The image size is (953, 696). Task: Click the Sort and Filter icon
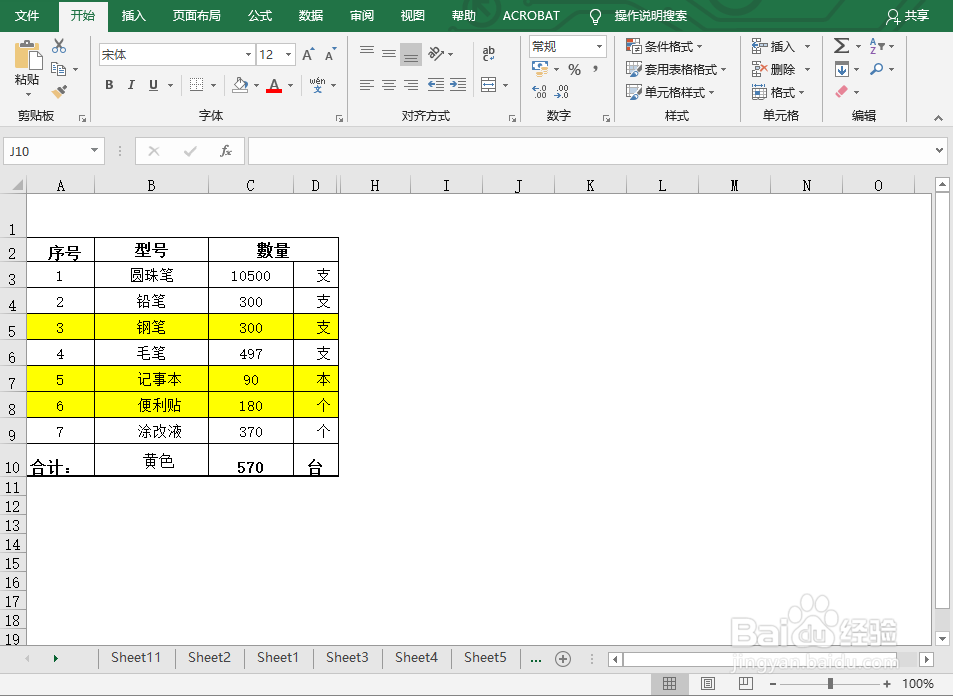[878, 44]
